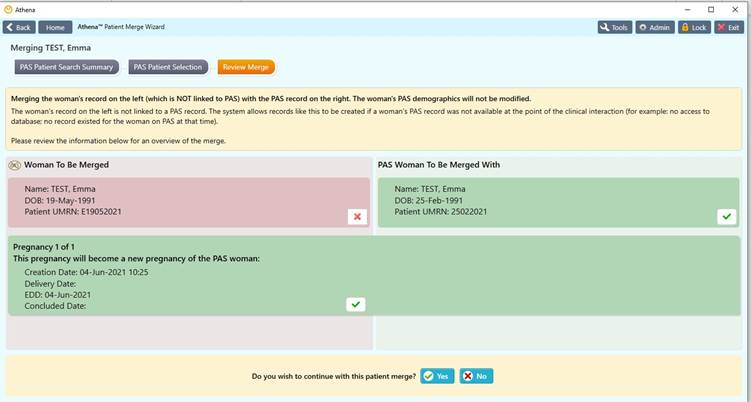Click green checkmark on PAS woman card
Screen dimensions: 751x402
(x=727, y=216)
